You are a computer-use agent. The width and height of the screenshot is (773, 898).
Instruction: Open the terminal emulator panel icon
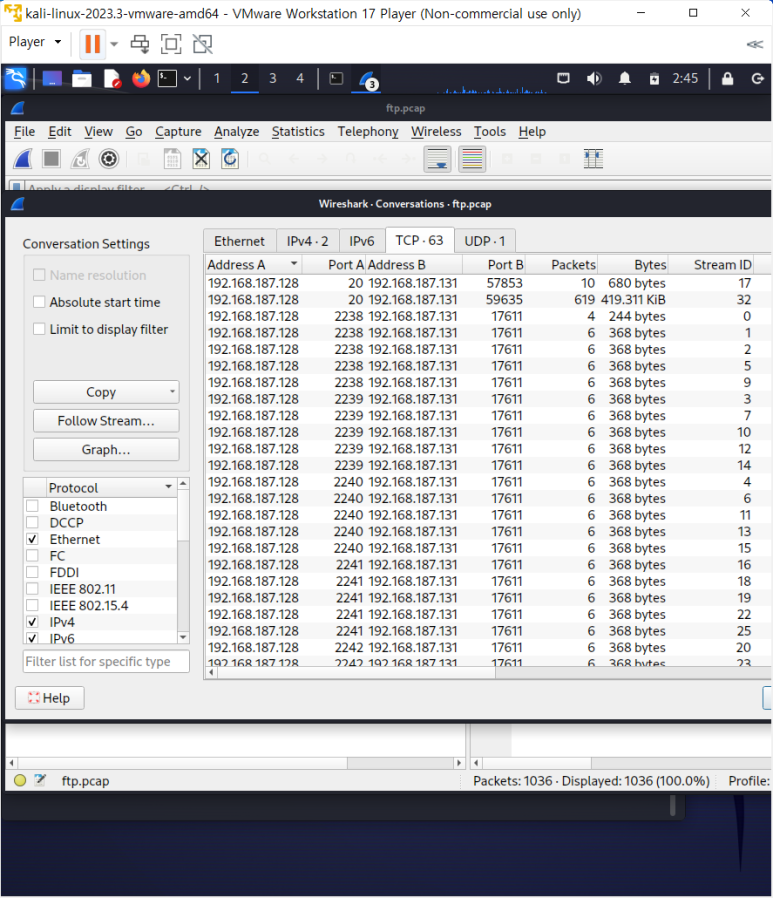click(167, 78)
